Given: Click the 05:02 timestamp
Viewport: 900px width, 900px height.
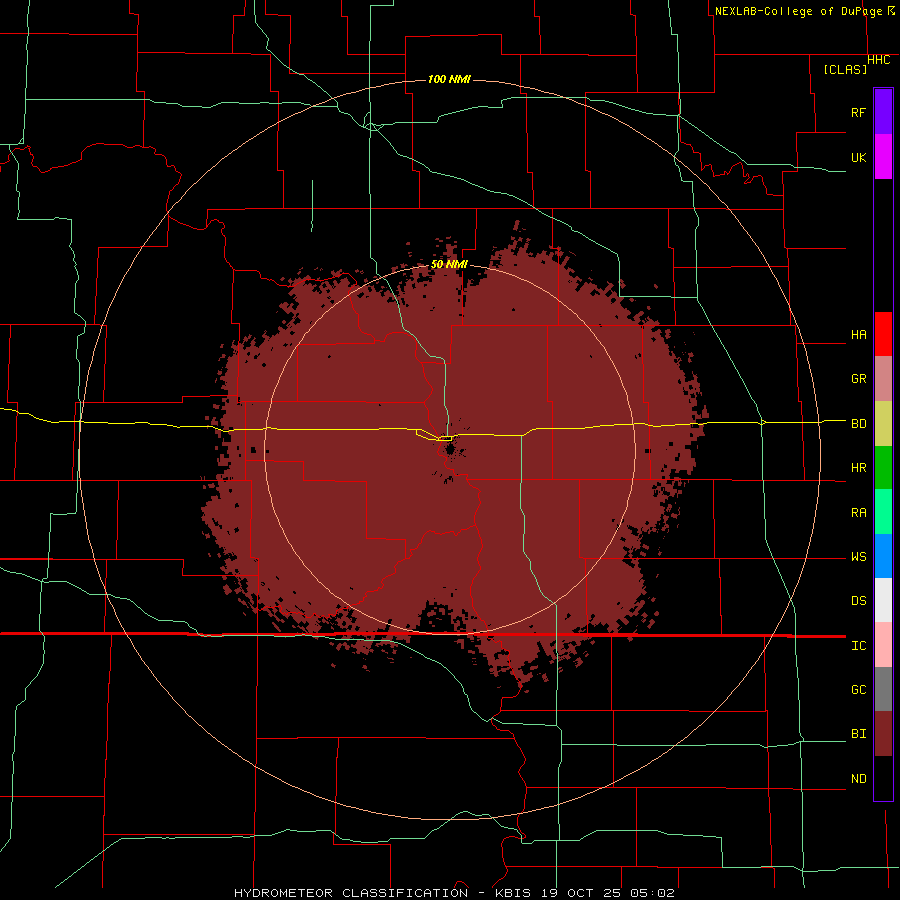Looking at the screenshot, I should point(651,893).
